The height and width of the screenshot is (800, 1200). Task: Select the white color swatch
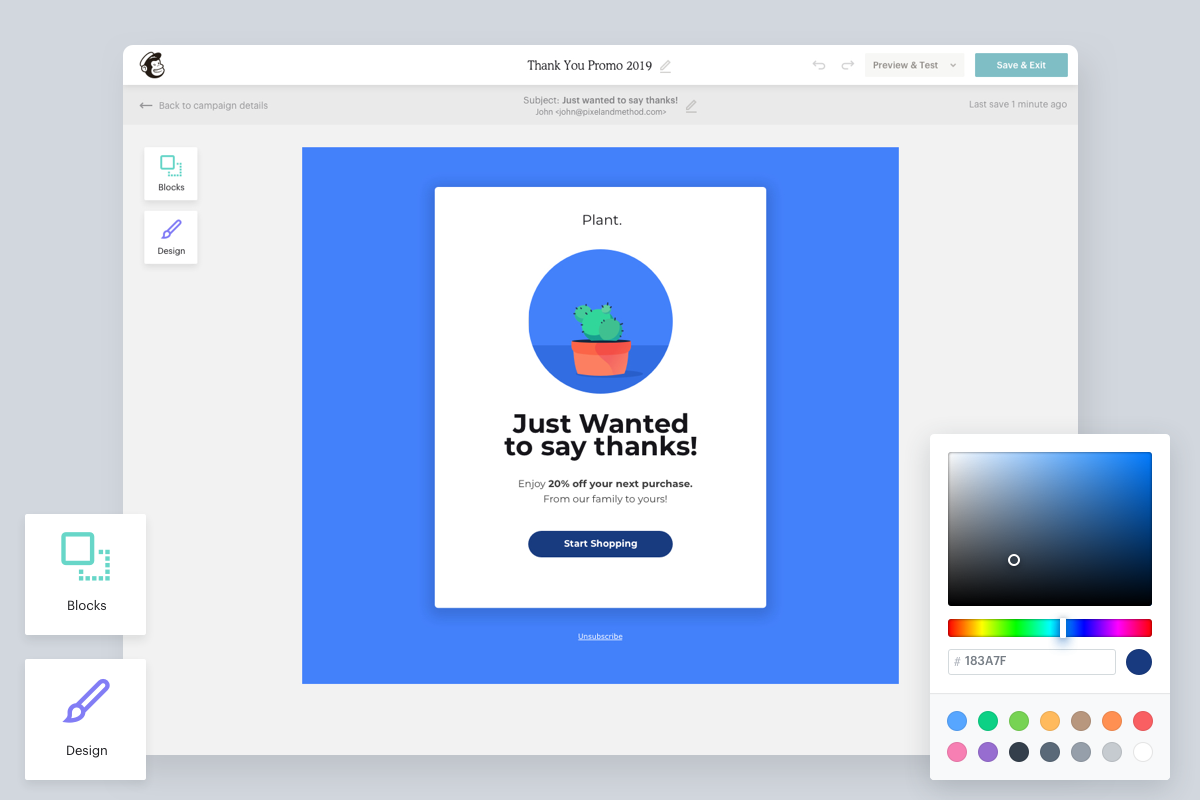(1142, 752)
